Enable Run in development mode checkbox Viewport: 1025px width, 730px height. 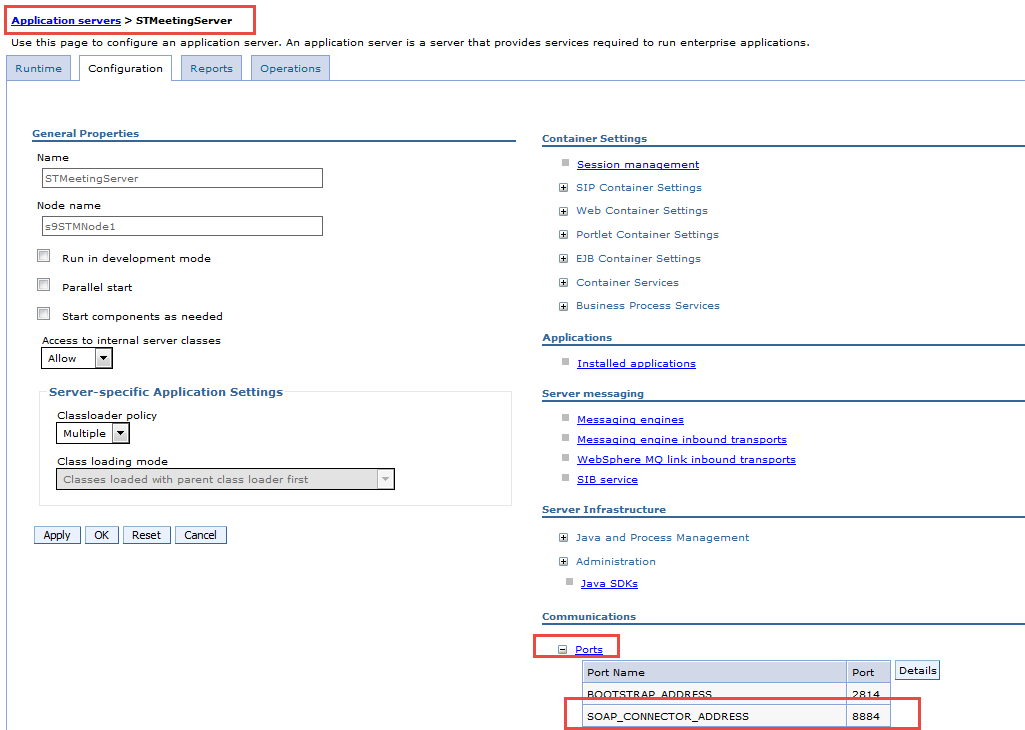(x=44, y=257)
